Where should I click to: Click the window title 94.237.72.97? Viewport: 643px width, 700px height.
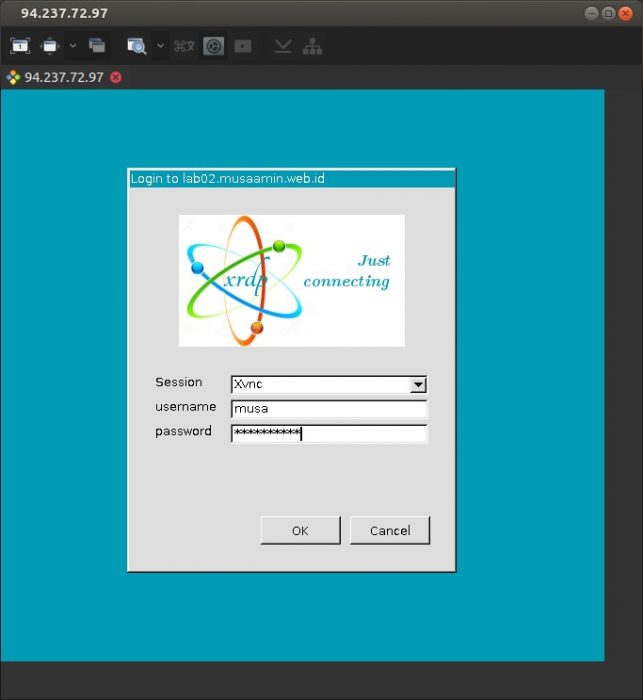click(x=64, y=13)
